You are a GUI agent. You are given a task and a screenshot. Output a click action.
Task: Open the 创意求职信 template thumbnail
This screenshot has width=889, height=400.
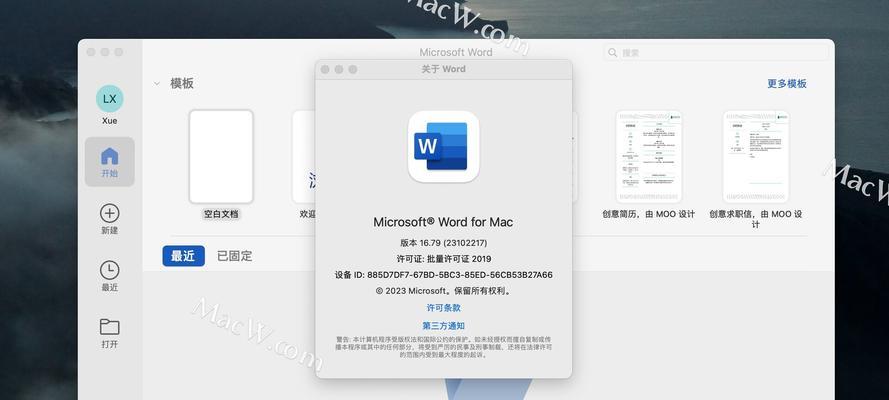(x=756, y=157)
